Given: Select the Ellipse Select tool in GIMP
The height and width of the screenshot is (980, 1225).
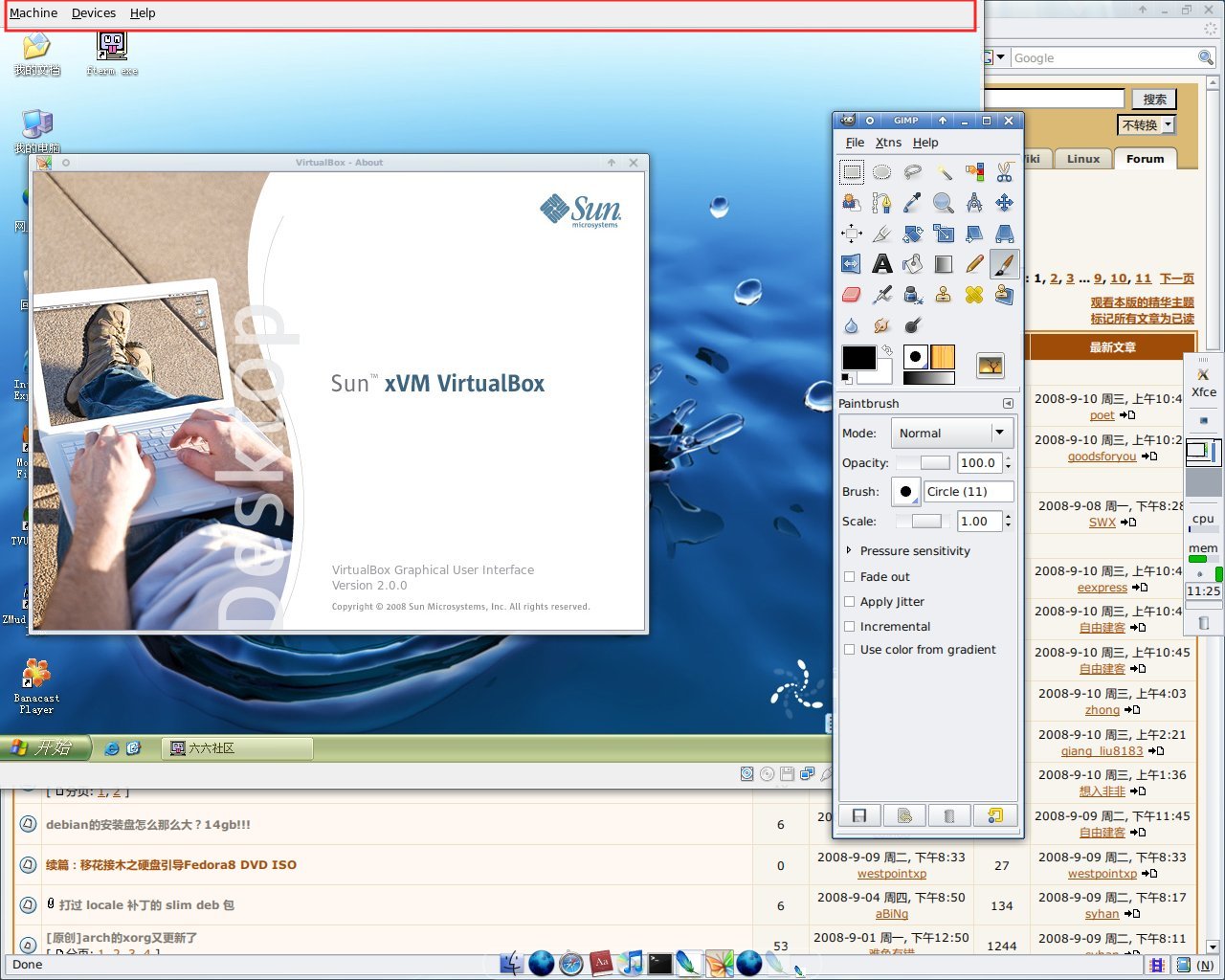Looking at the screenshot, I should click(882, 172).
